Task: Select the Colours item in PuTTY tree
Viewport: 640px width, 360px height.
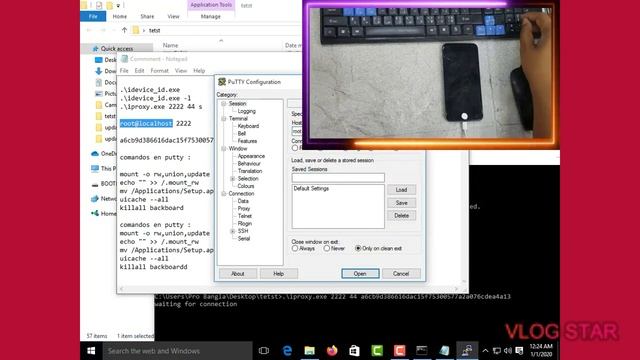Action: (x=246, y=186)
